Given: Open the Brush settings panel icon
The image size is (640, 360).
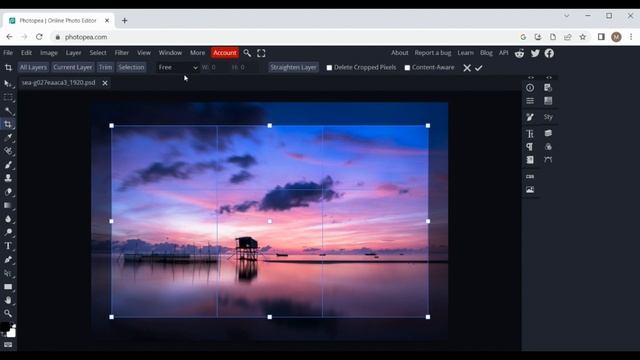Looking at the screenshot, I should [x=530, y=117].
